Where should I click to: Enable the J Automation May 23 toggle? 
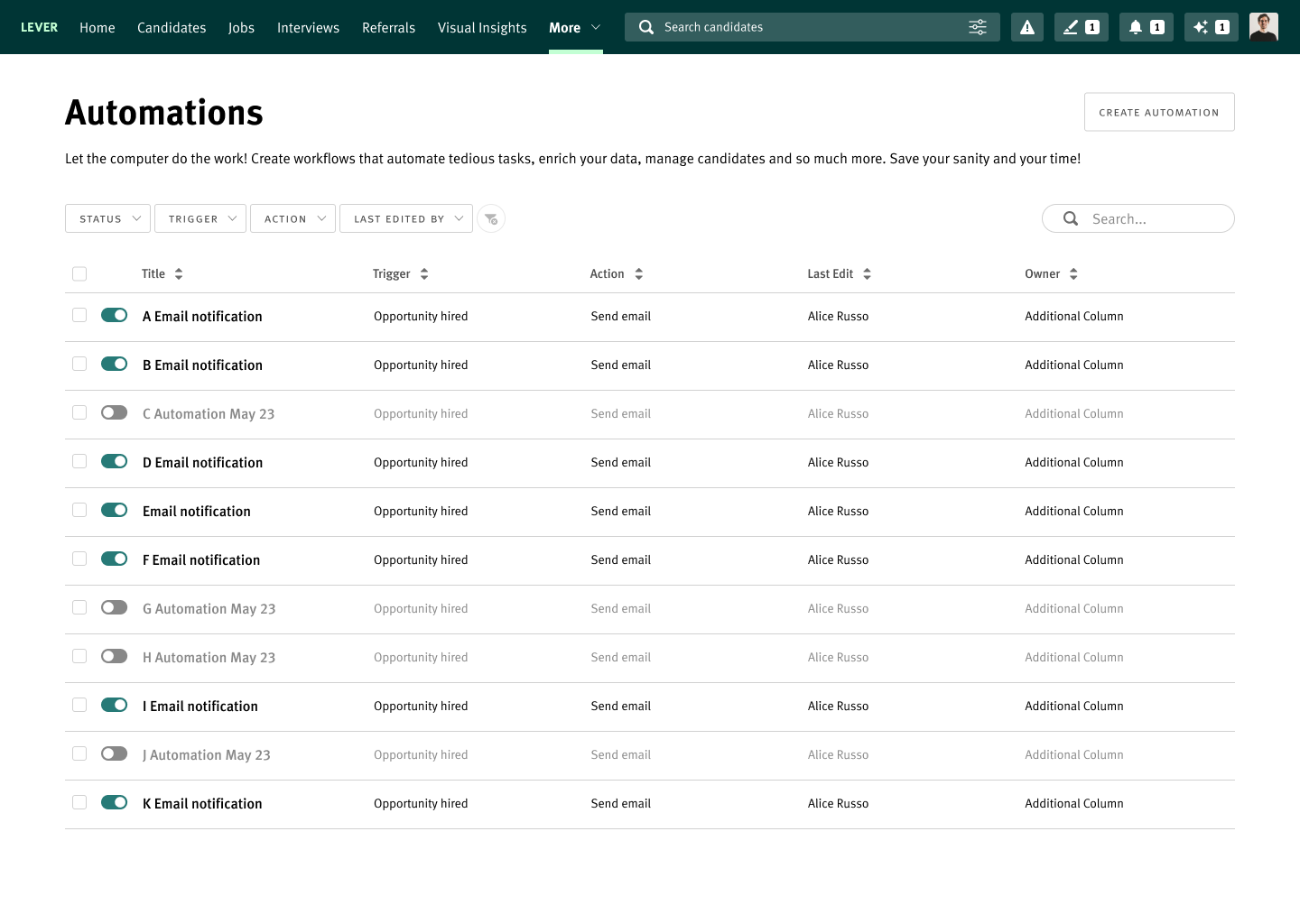115,753
